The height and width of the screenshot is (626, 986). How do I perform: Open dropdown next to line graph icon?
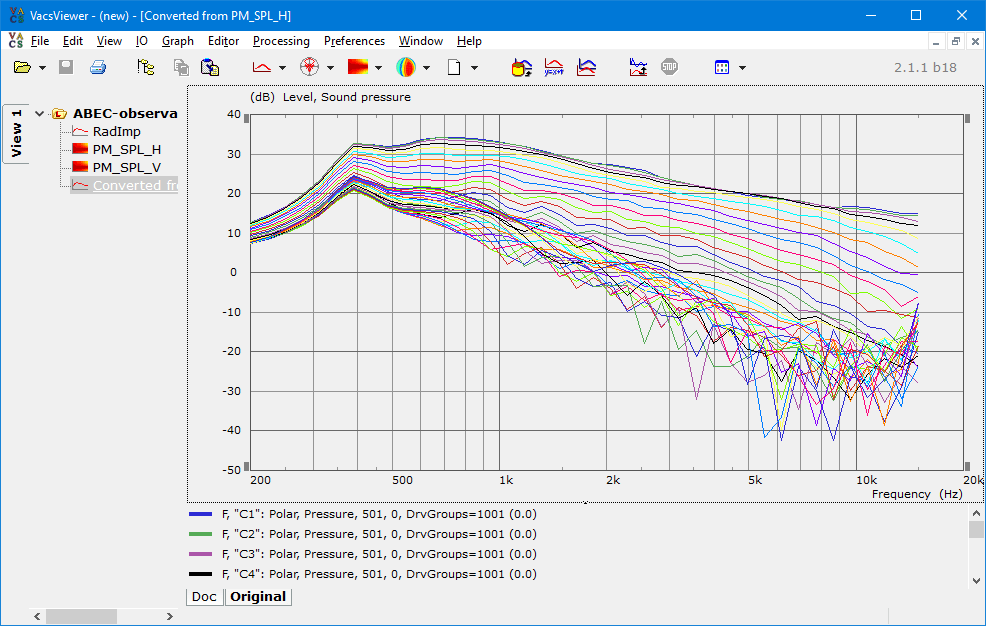282,68
